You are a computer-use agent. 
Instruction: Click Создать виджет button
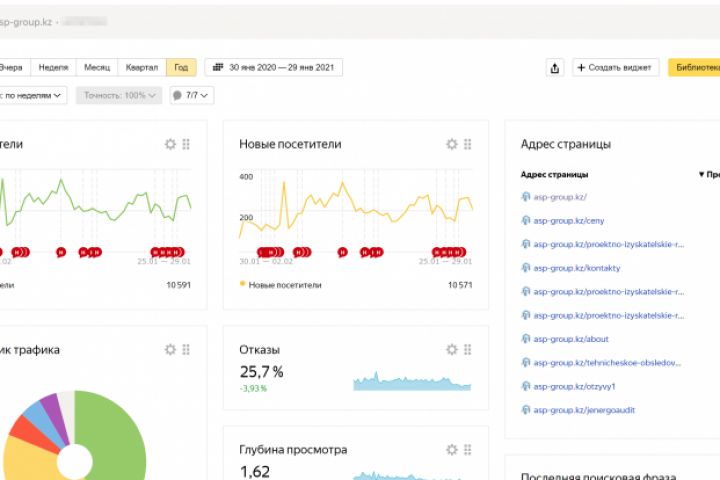point(616,68)
